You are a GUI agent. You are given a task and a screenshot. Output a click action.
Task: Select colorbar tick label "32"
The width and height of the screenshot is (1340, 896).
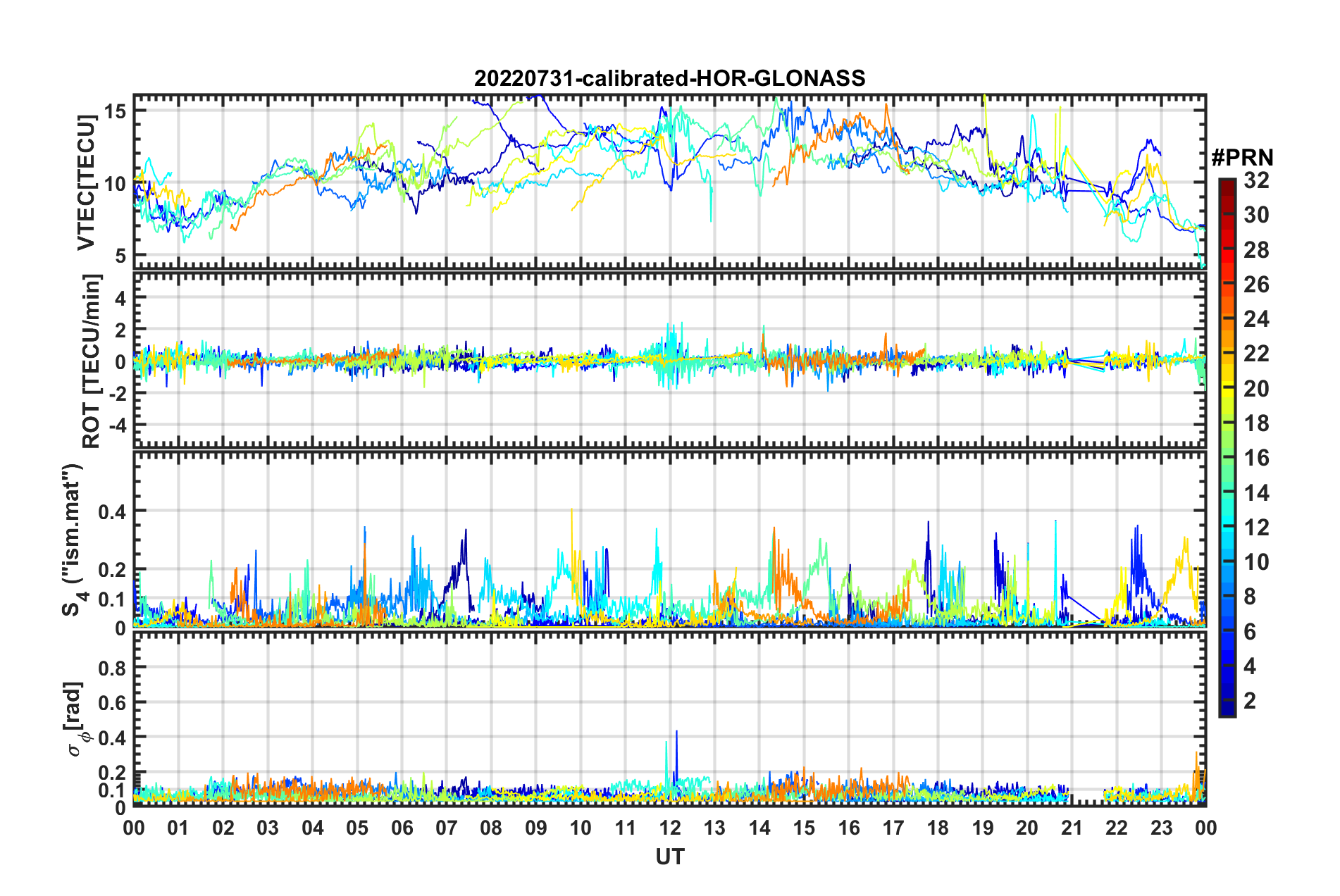pos(1256,180)
